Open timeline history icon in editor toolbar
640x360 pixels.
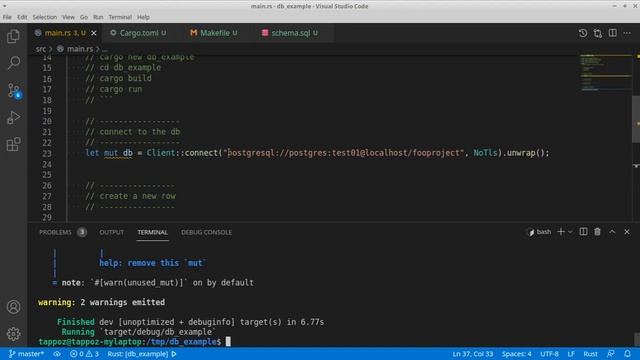pos(583,33)
